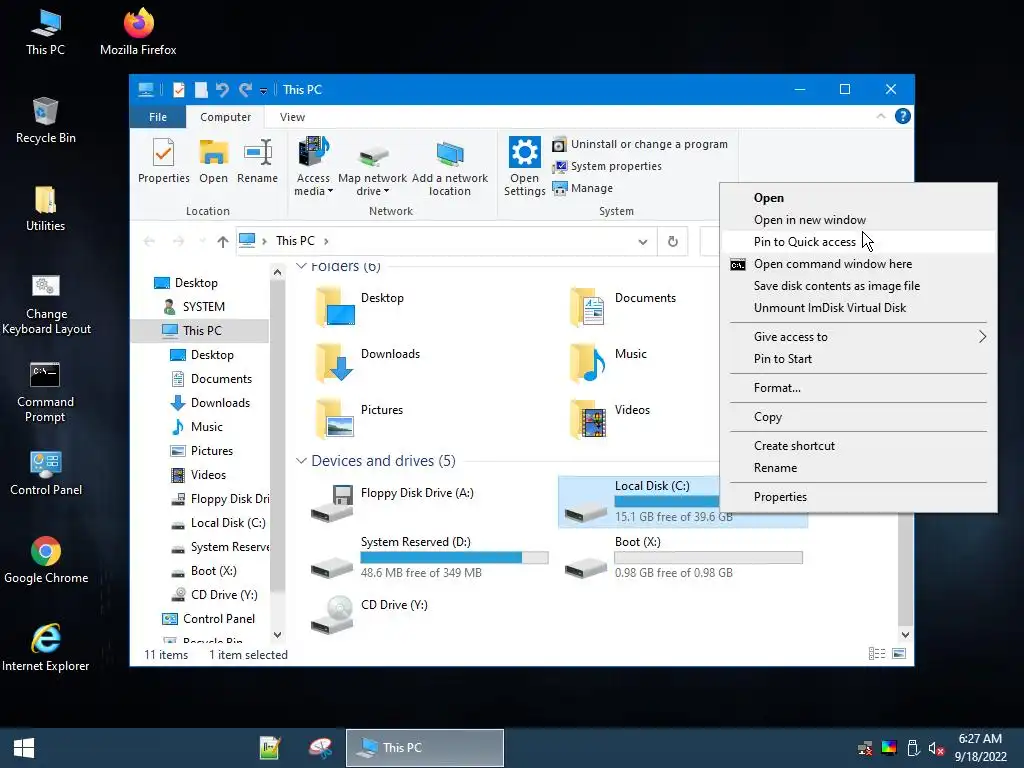Screen dimensions: 1024x768
Task: Choose Open in the context menu
Action: (x=858, y=198)
